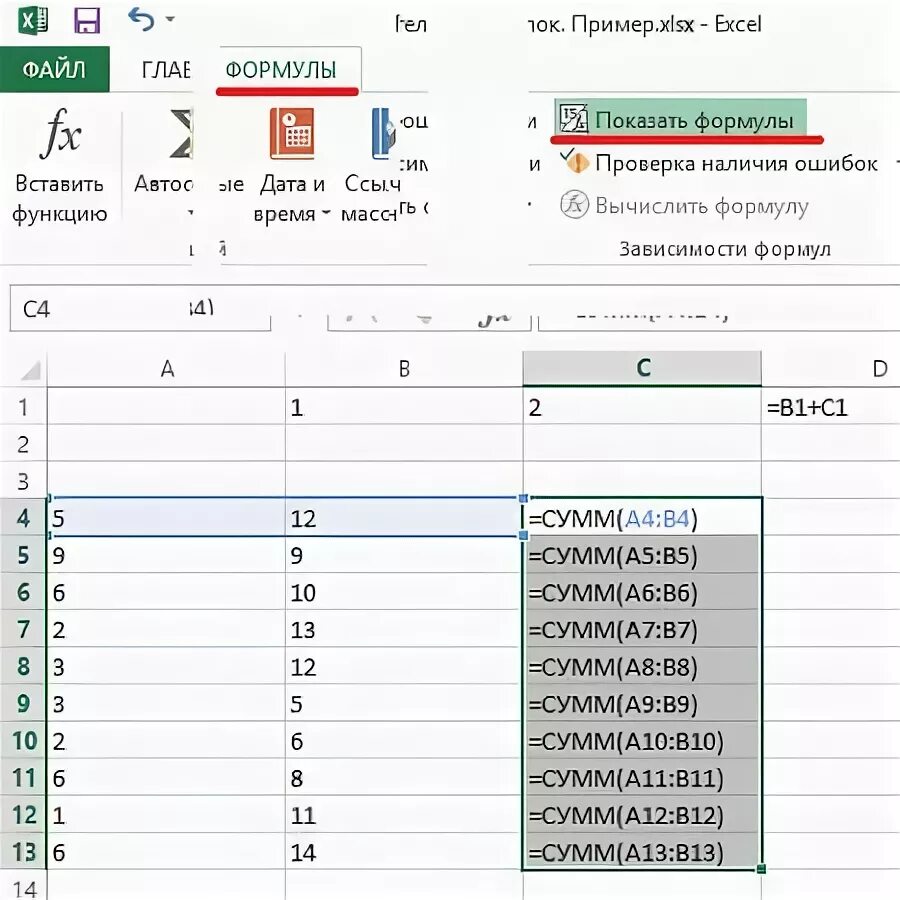Click cell B12 with value 11

click(404, 814)
